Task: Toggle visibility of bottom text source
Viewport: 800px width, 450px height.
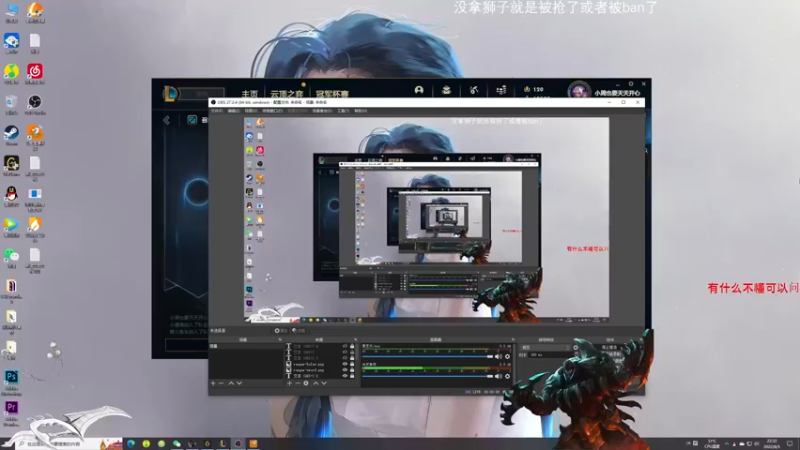Action: pyautogui.click(x=345, y=376)
